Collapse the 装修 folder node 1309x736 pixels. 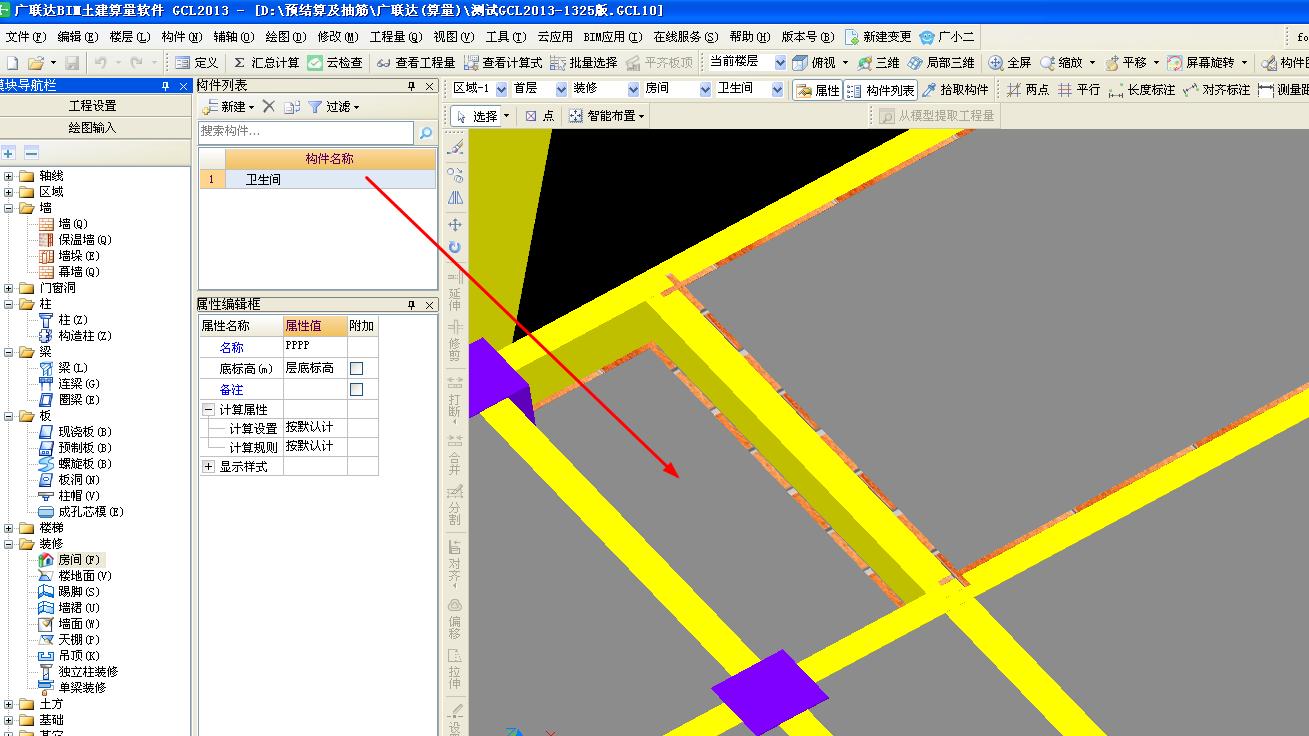9,544
